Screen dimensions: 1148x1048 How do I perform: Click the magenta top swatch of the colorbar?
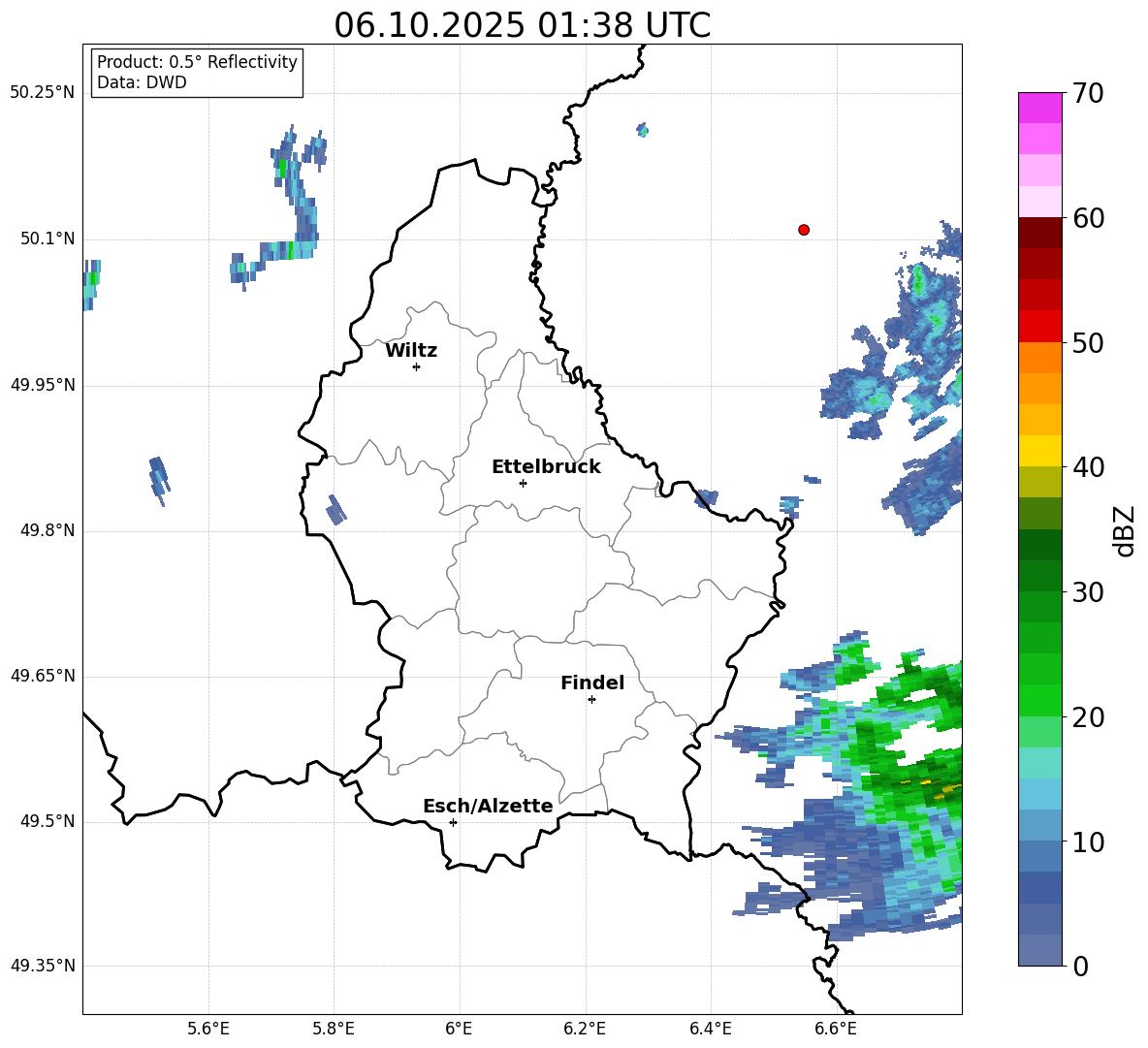(1039, 108)
